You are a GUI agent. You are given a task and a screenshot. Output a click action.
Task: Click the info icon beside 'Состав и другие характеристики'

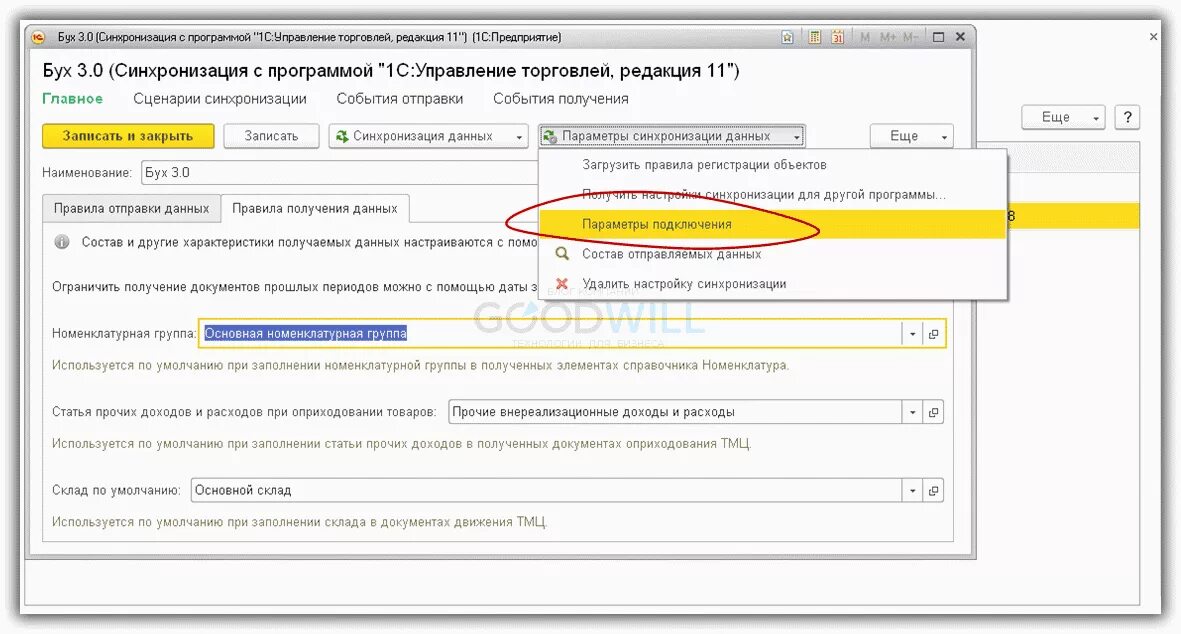click(x=63, y=242)
